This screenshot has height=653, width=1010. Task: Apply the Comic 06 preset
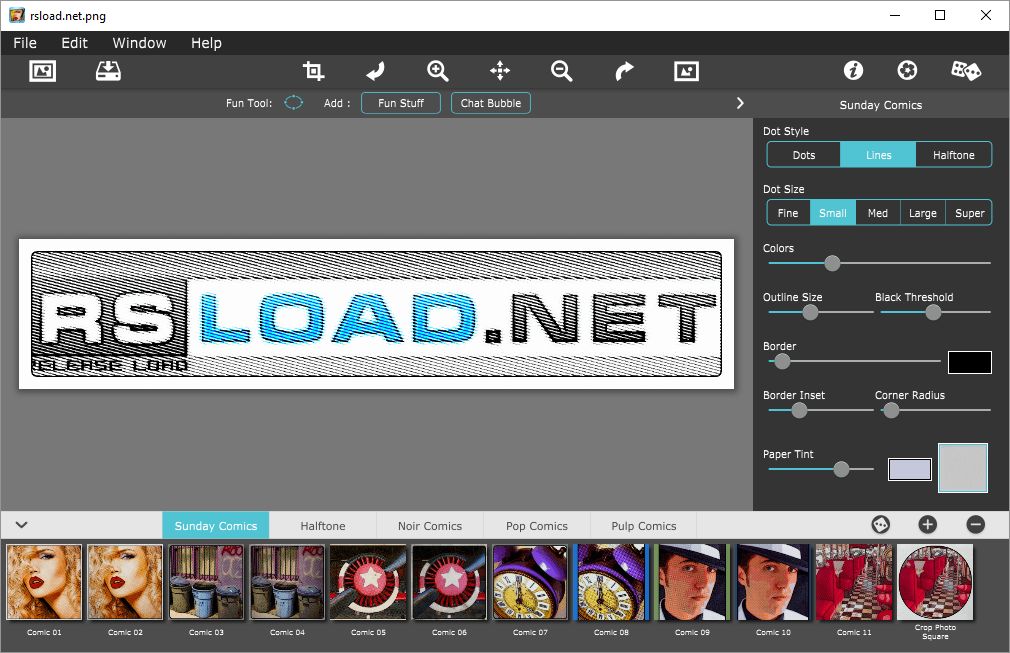(x=449, y=582)
